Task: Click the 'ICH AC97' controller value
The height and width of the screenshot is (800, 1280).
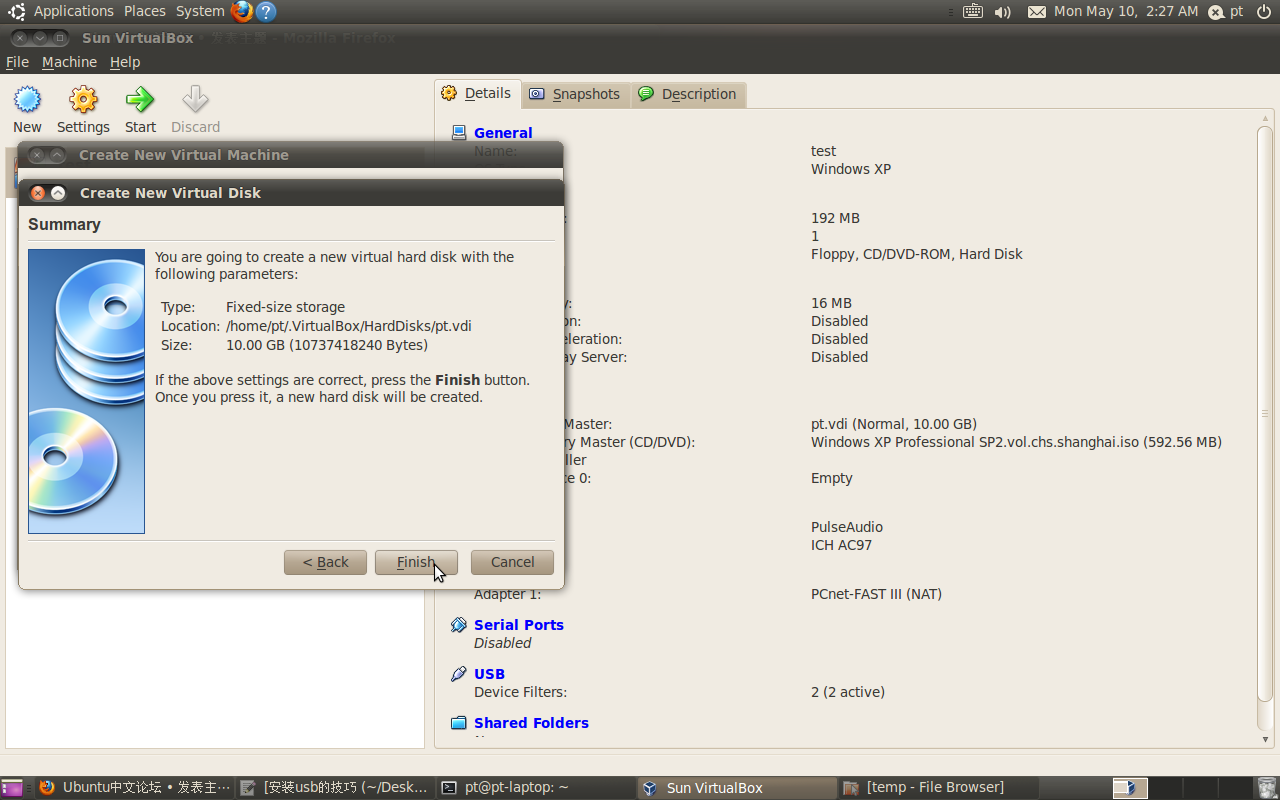Action: 841,545
